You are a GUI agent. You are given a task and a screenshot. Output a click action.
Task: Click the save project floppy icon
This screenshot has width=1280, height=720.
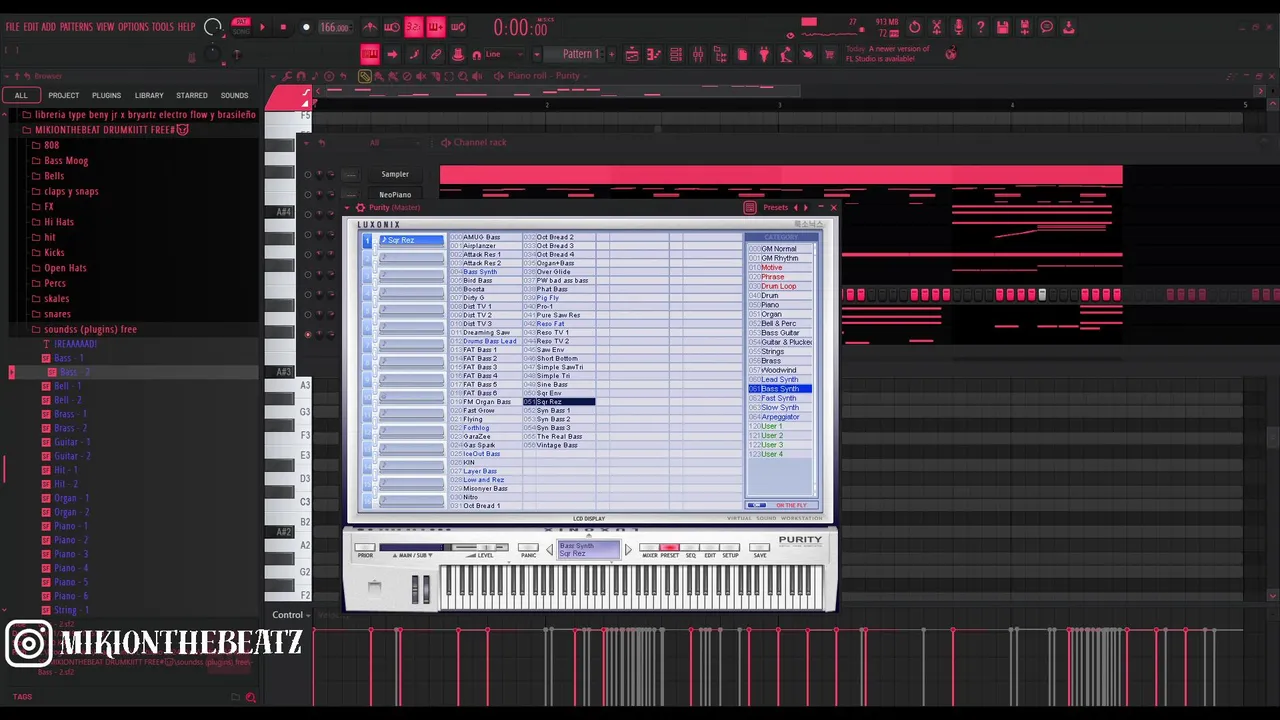point(1003,27)
